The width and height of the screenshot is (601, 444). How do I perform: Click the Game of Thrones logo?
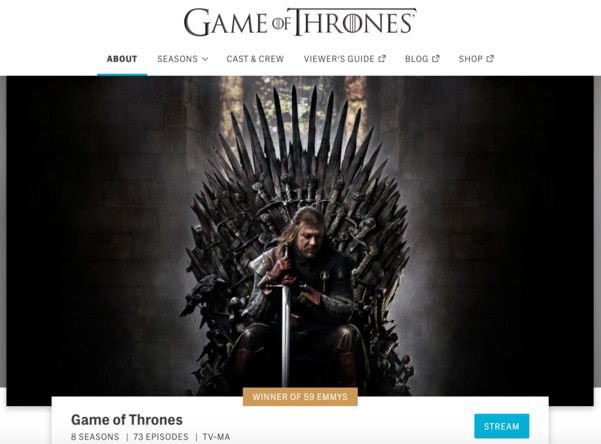(300, 22)
